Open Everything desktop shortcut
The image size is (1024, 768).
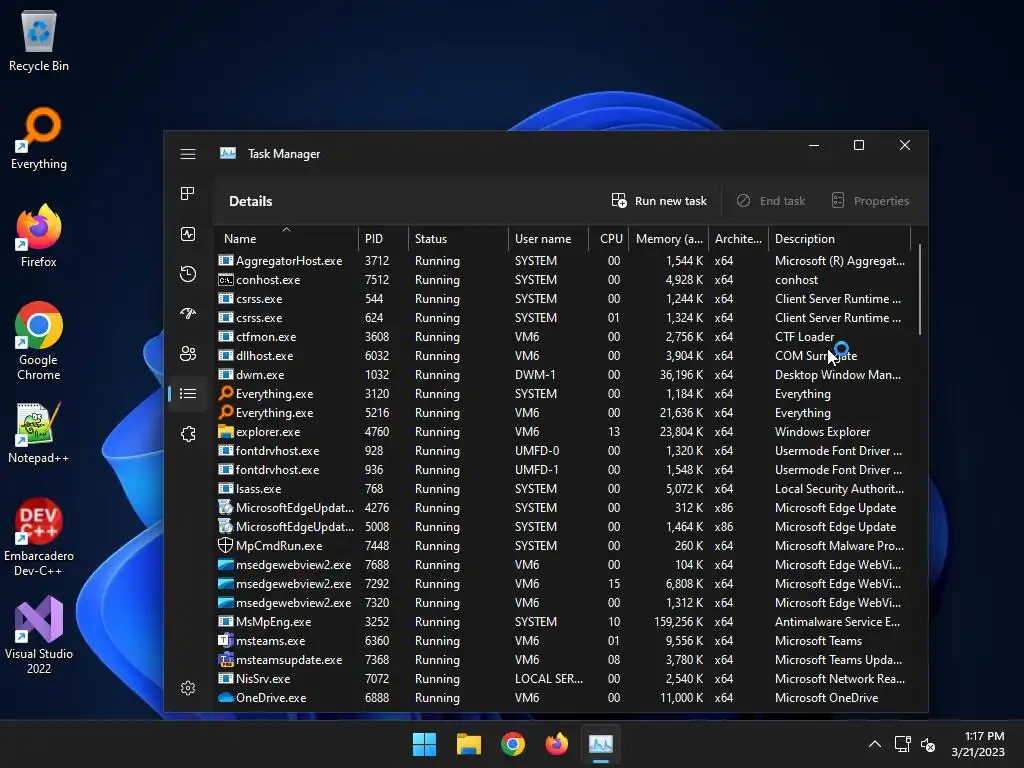[x=39, y=138]
